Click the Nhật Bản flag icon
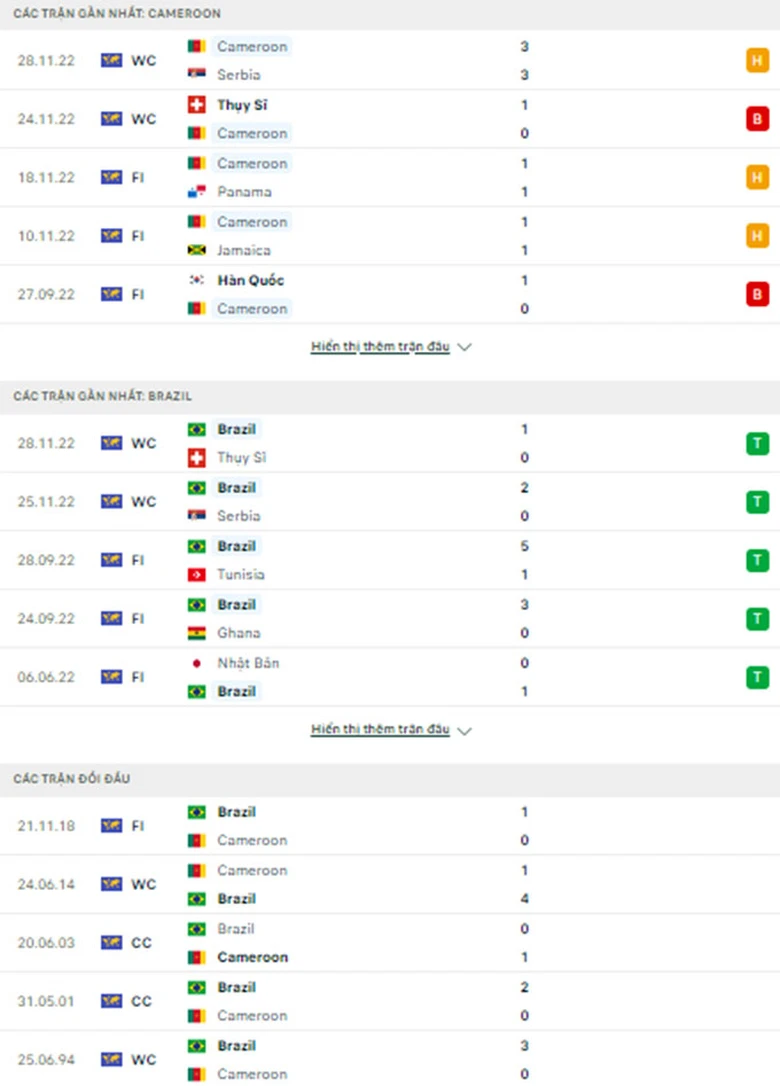Screen dimensions: 780x1086 (196, 663)
